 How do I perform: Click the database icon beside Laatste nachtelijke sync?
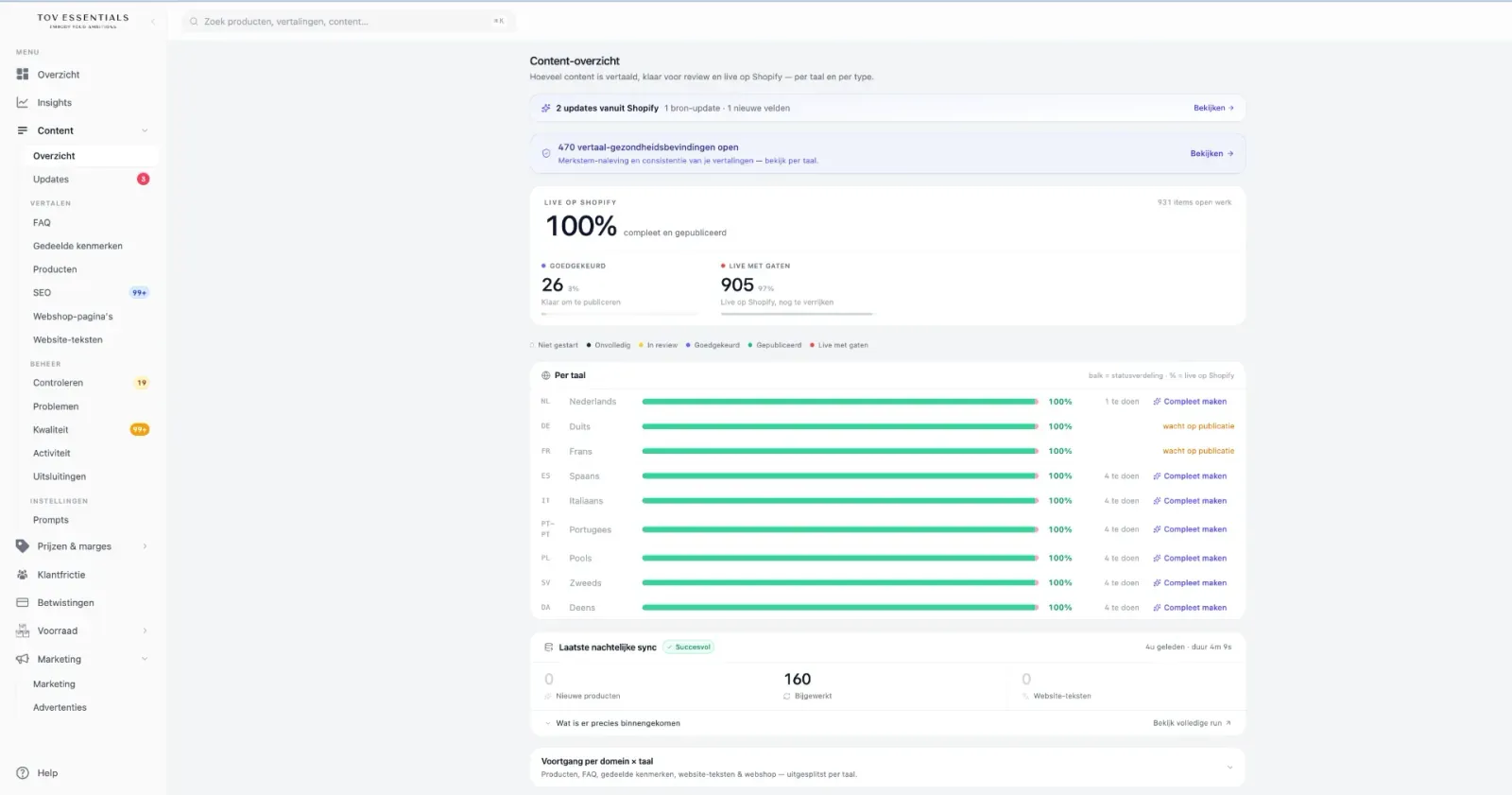pyautogui.click(x=549, y=648)
